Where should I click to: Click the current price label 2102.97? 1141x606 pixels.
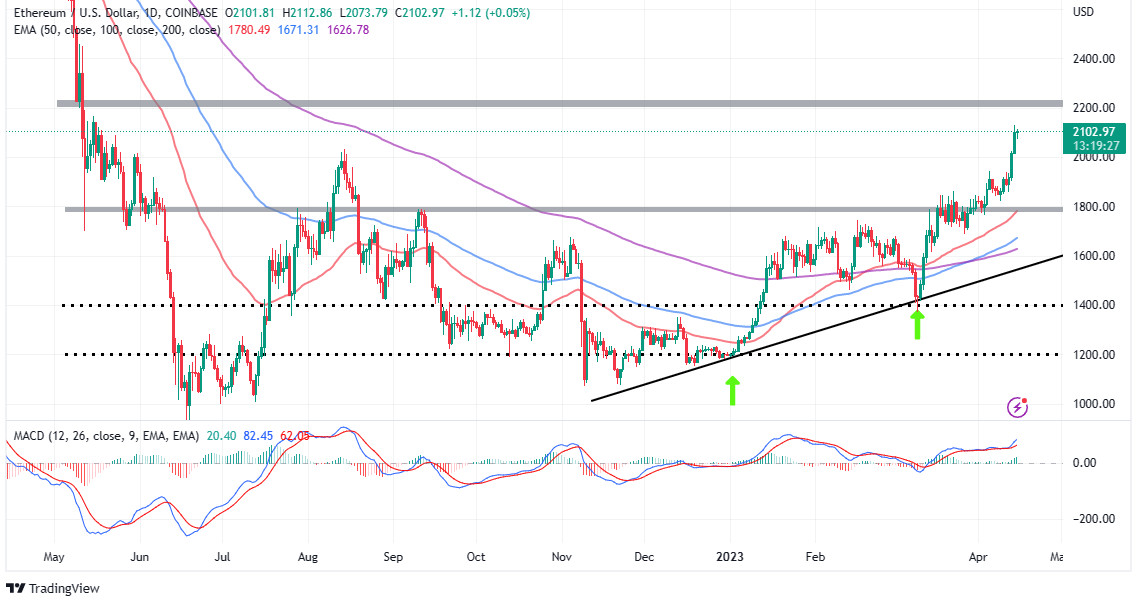point(1094,132)
